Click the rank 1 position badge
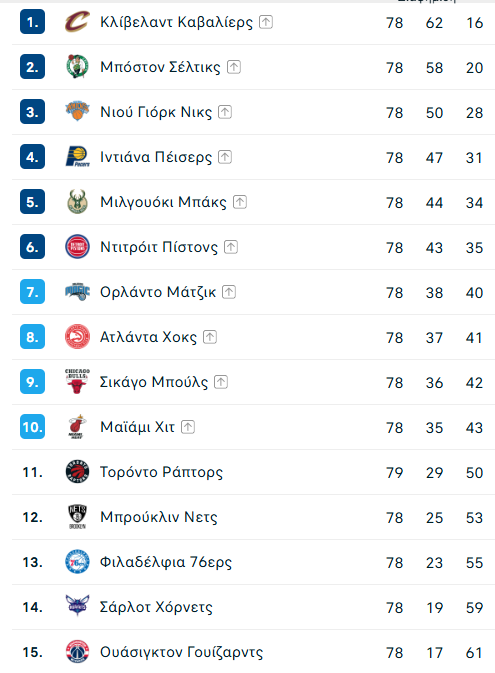Image resolution: width=495 pixels, height=673 pixels. (x=33, y=22)
